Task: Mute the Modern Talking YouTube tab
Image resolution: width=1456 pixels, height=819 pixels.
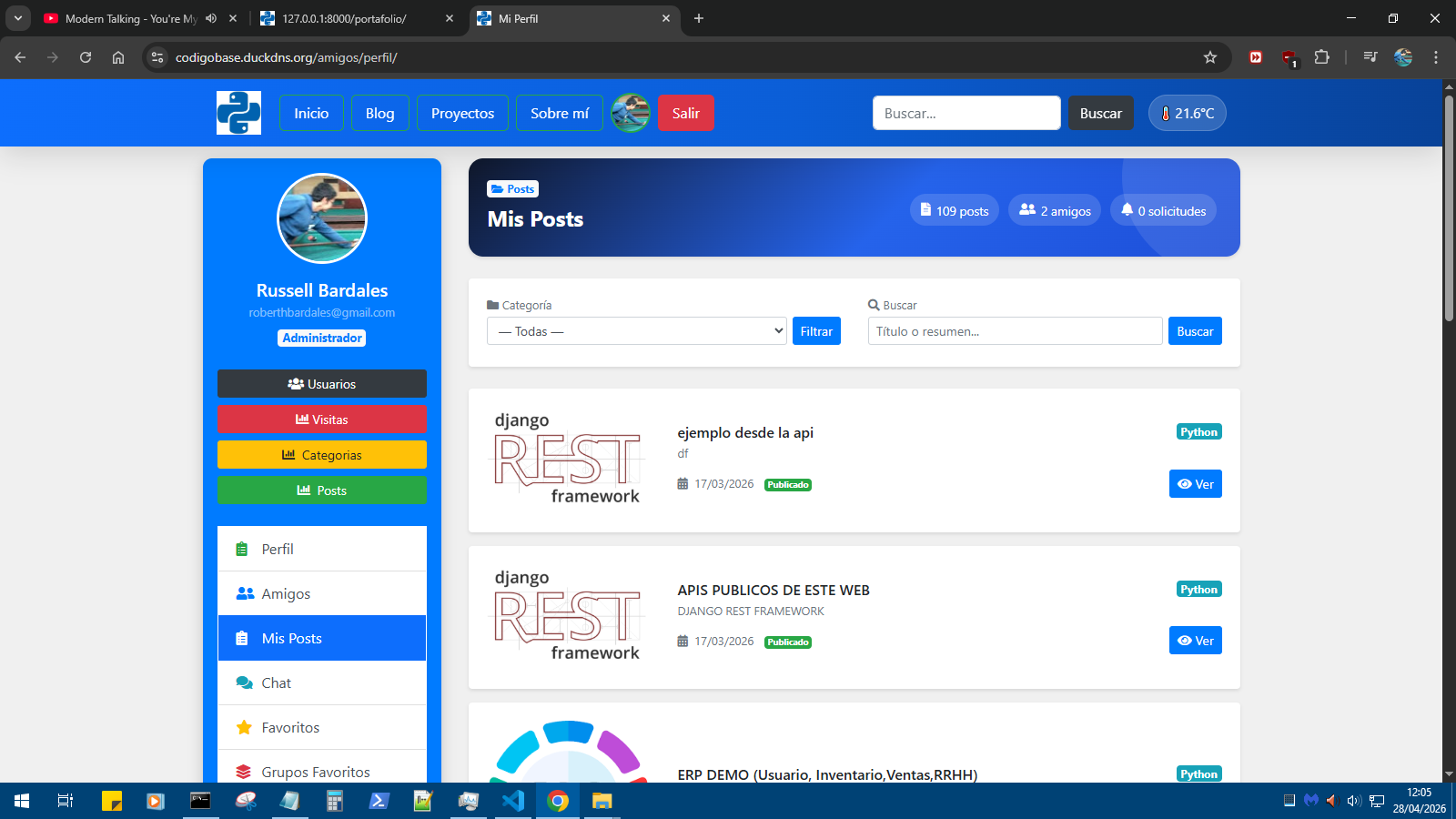Action: tap(211, 18)
